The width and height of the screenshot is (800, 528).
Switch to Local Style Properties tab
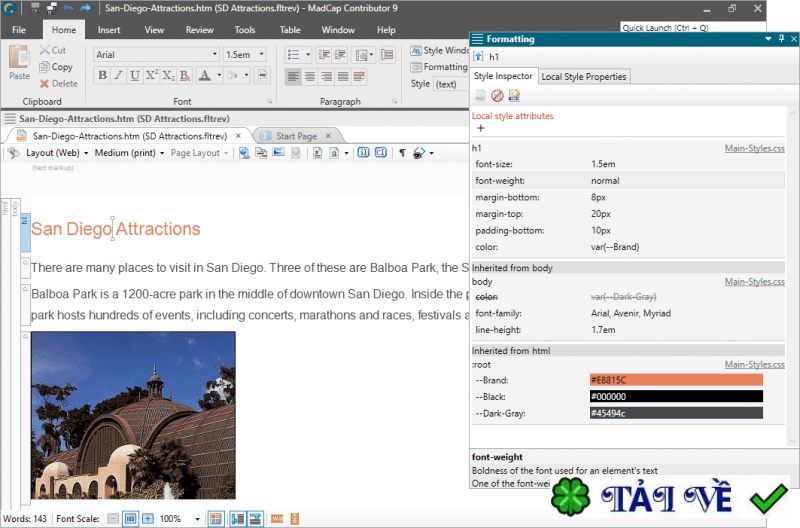click(583, 76)
